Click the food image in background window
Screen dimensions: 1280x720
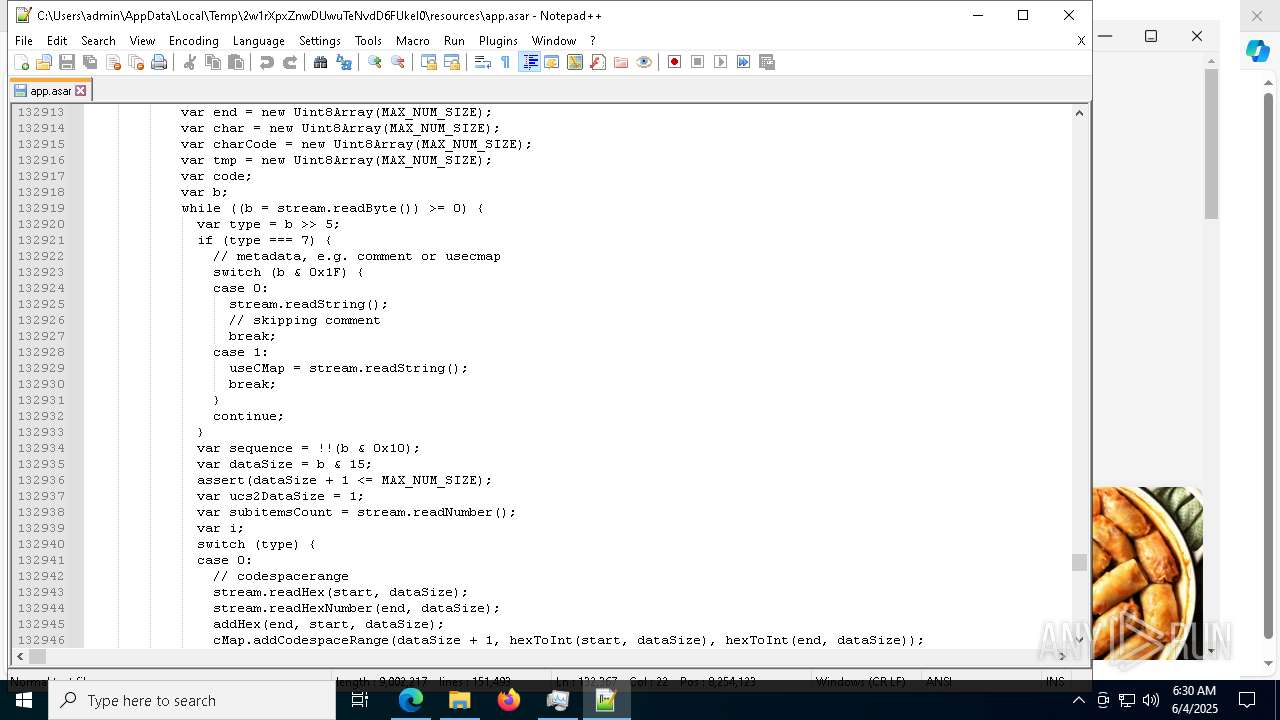pos(1147,573)
